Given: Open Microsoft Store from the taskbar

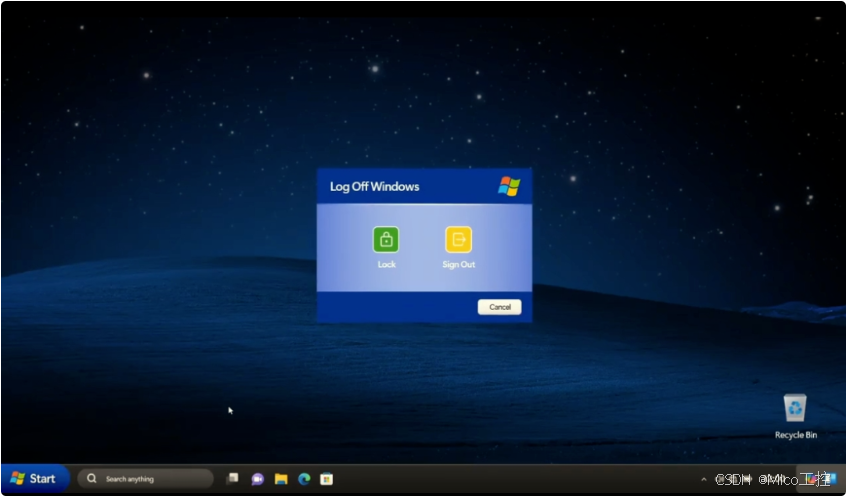Looking at the screenshot, I should click(326, 479).
